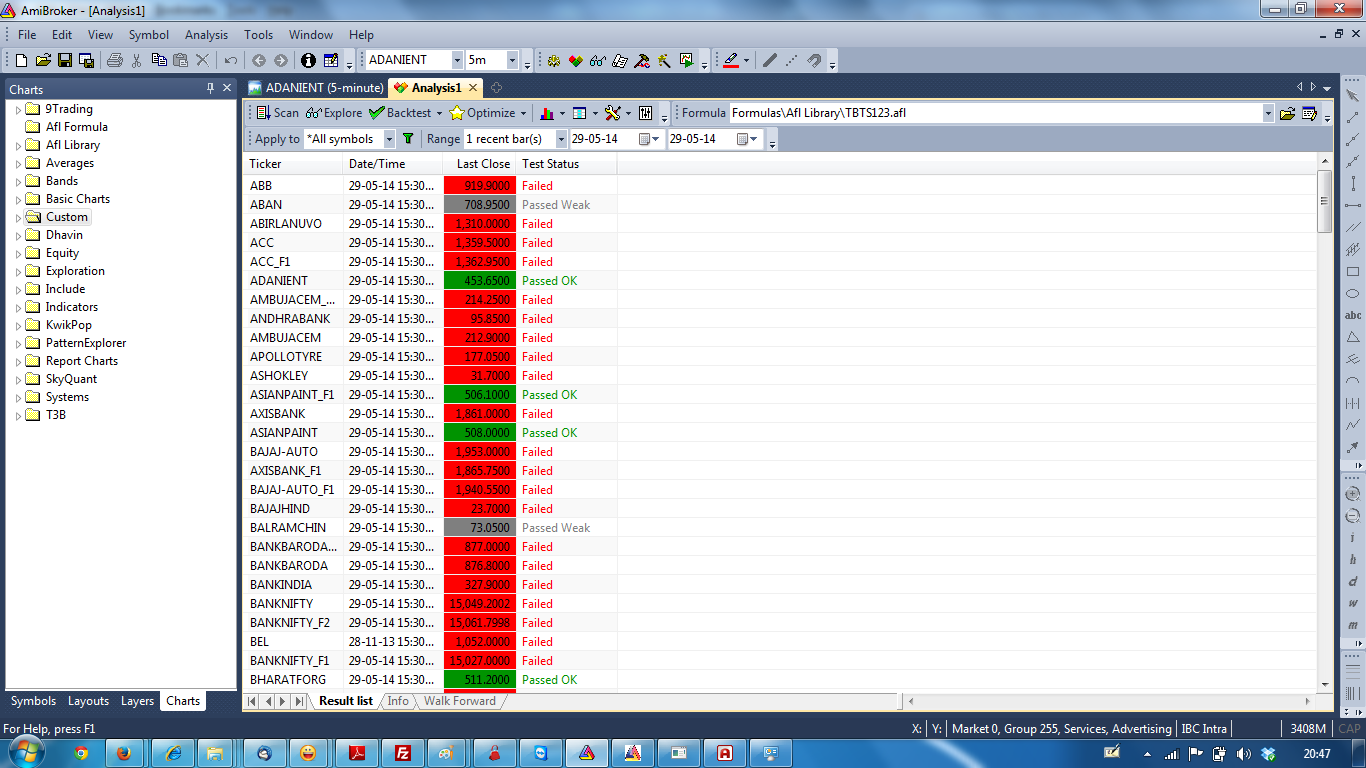Select the abc text drawing tool
This screenshot has height=768, width=1366.
point(1353,315)
